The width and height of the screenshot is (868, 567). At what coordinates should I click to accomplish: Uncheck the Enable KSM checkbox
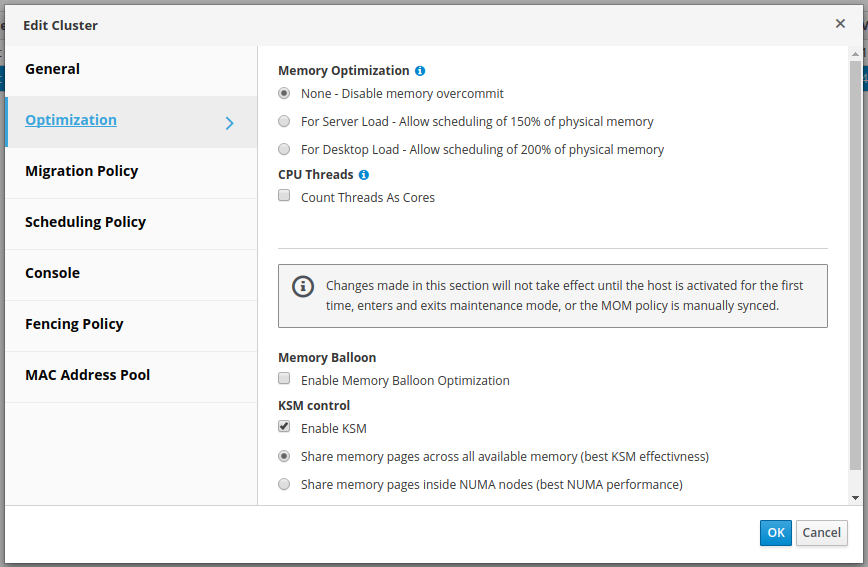[284, 427]
